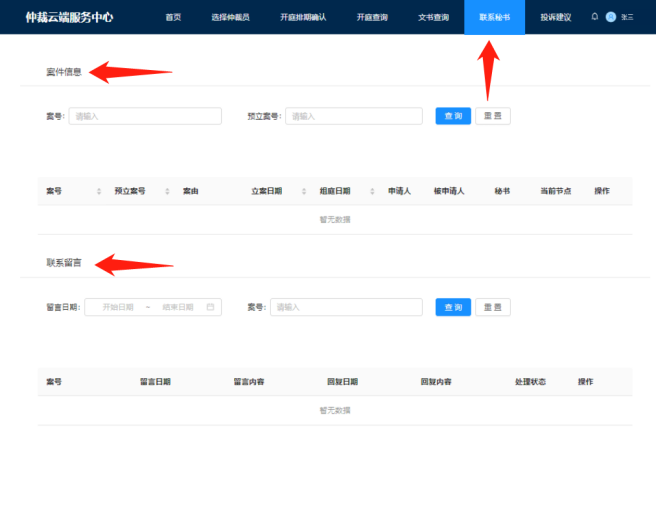The image size is (657, 510).
Task: Open 选择仲裁员 menu item
Action: point(230,17)
